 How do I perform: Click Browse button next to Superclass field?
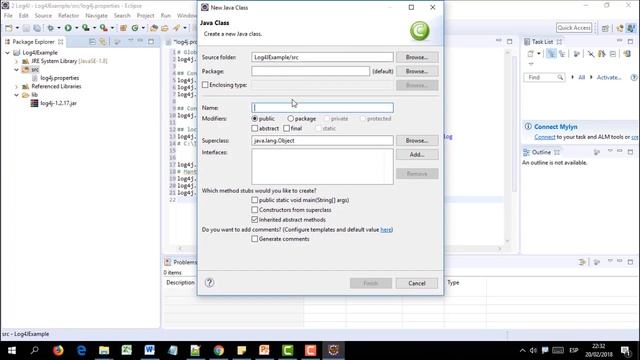coord(417,140)
